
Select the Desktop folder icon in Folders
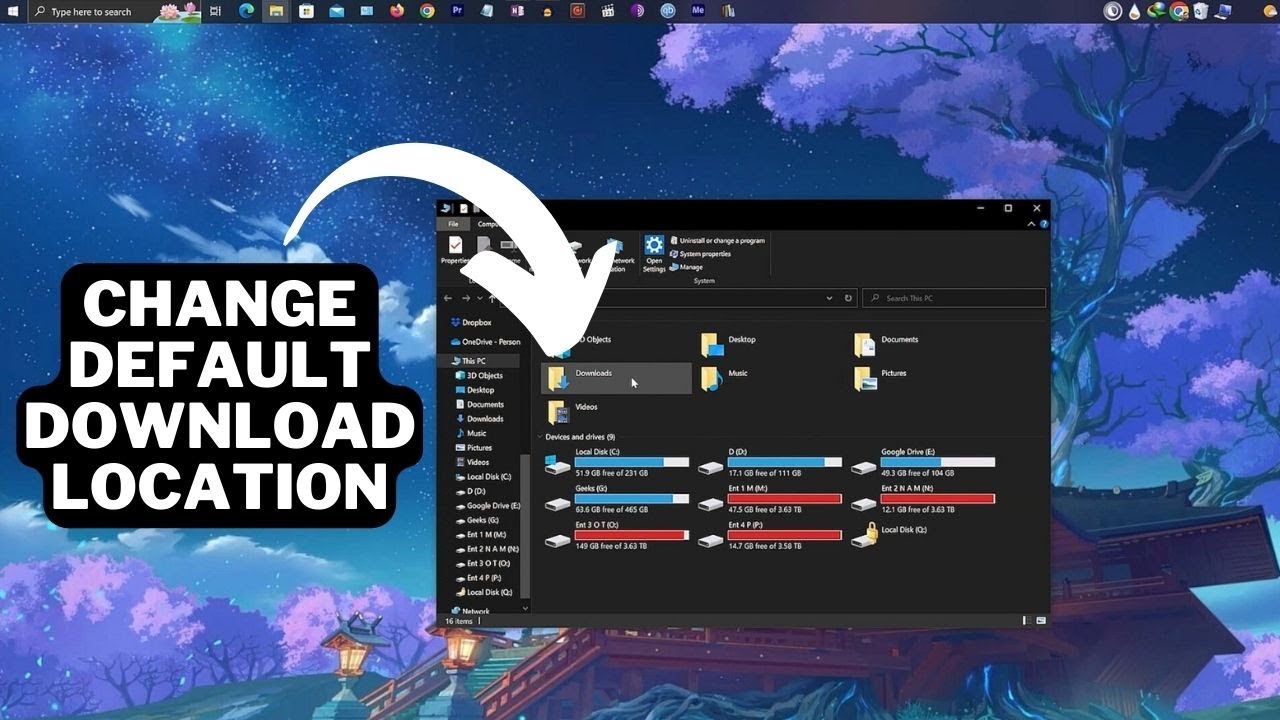coord(711,345)
